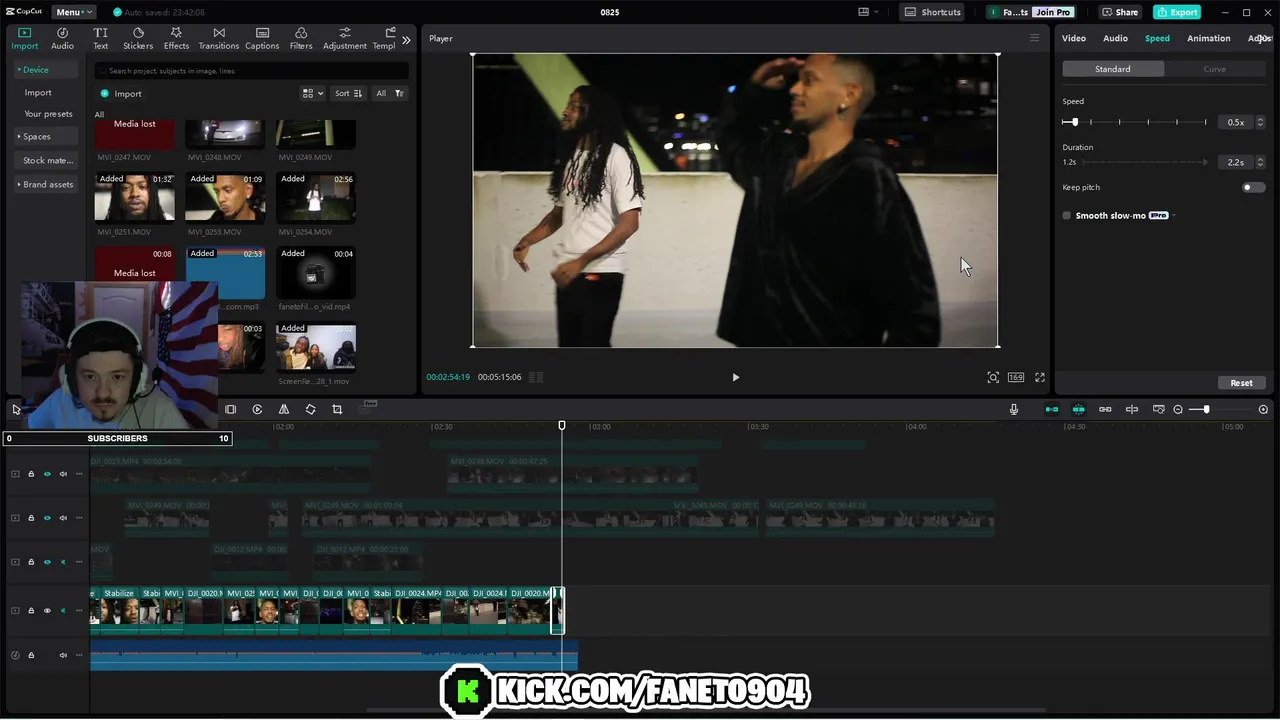Select the Standard speed mode tab
The height and width of the screenshot is (720, 1280).
pos(1113,69)
